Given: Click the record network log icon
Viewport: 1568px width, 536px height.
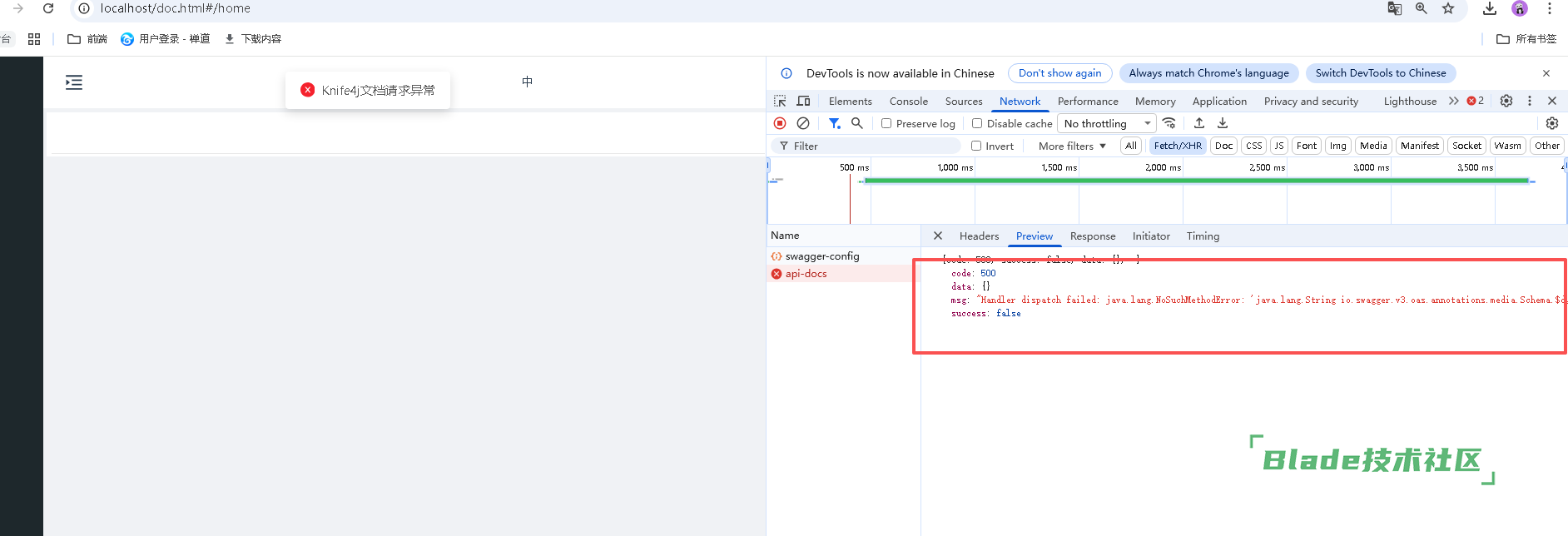Looking at the screenshot, I should [x=780, y=123].
